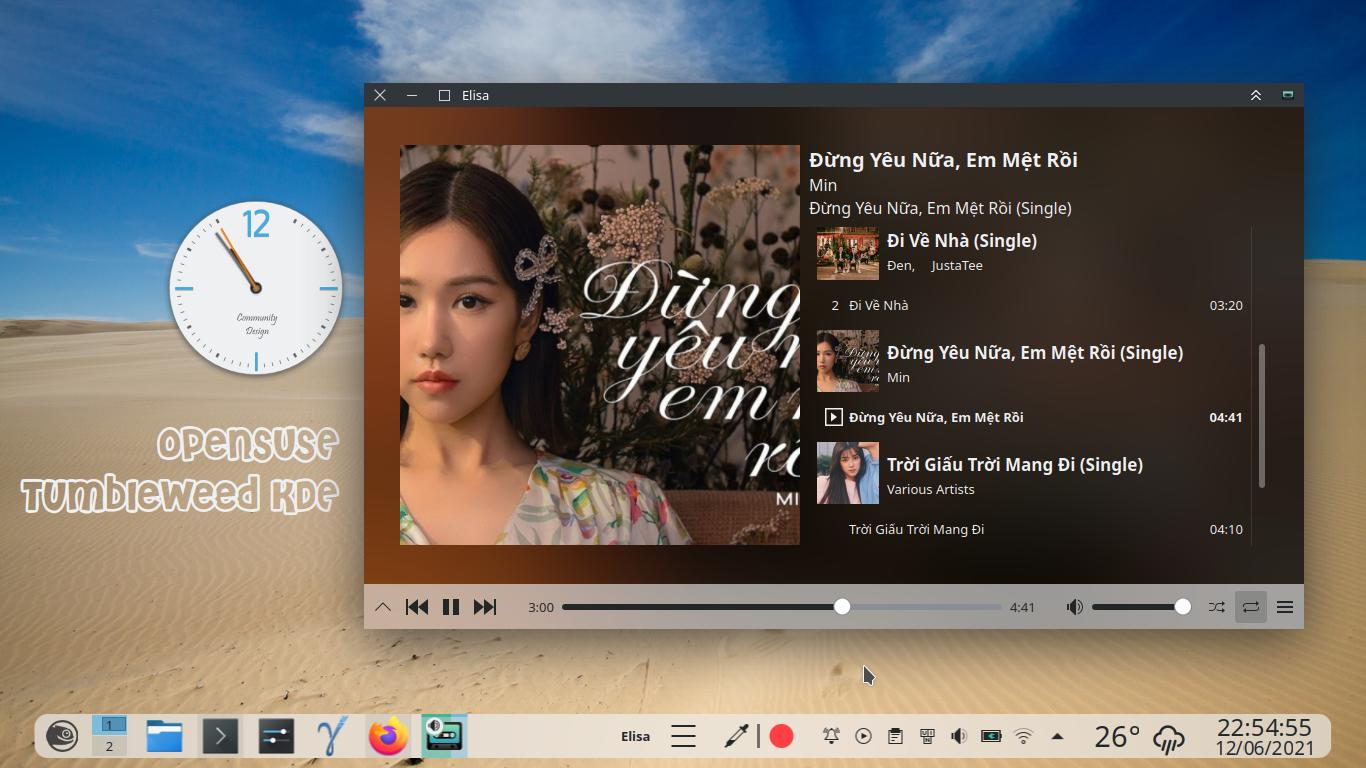The width and height of the screenshot is (1366, 768).
Task: Mute the volume in Elisa
Action: [x=1075, y=607]
